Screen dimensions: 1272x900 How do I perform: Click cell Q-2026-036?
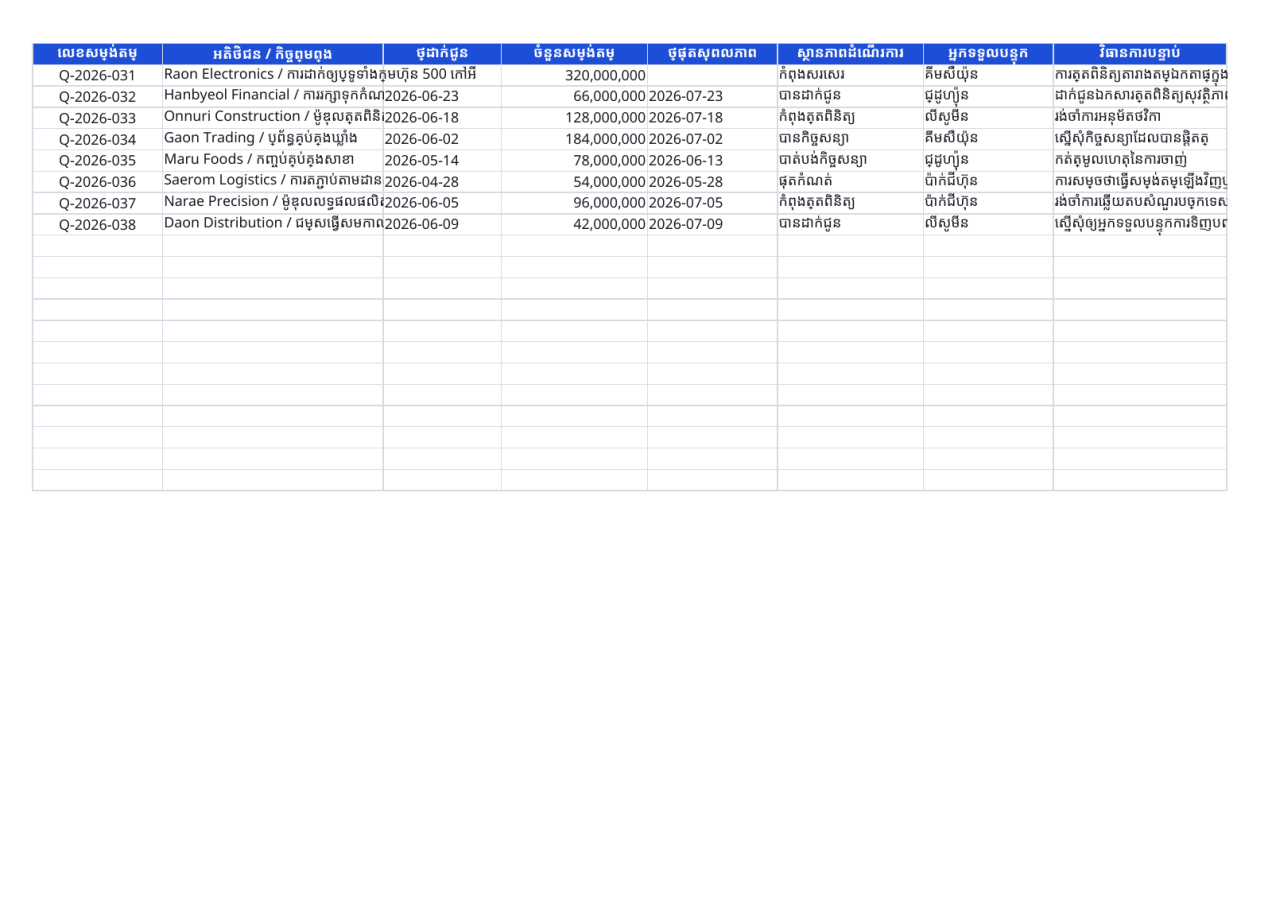[97, 182]
